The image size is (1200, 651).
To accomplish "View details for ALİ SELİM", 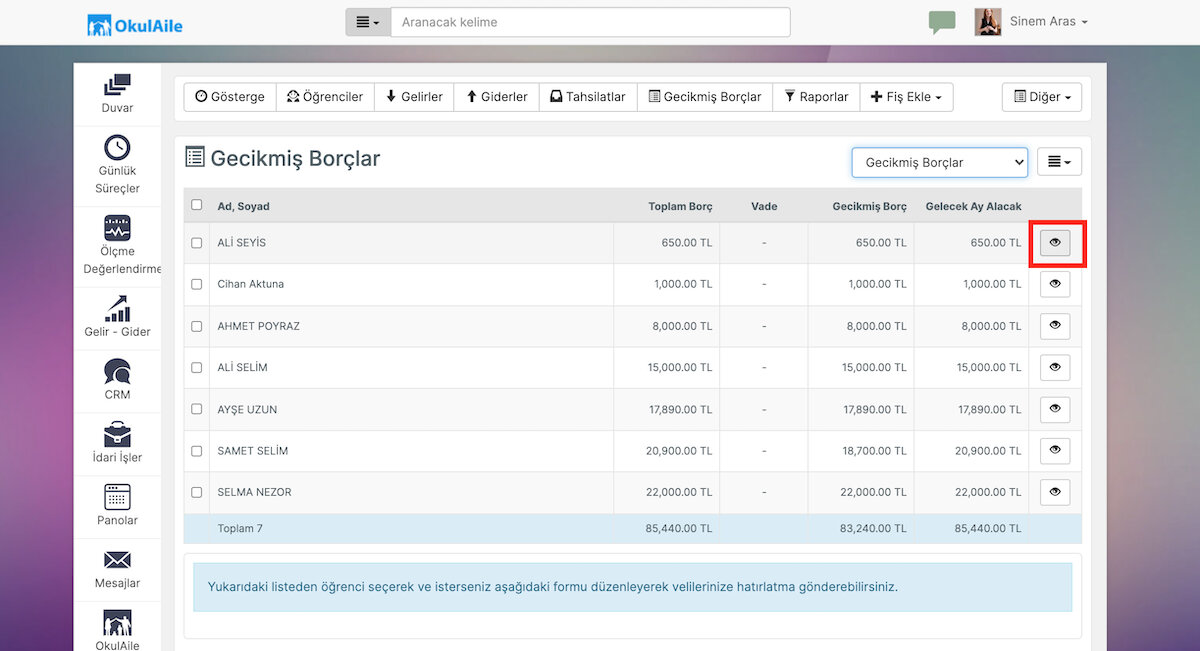I will click(1055, 367).
